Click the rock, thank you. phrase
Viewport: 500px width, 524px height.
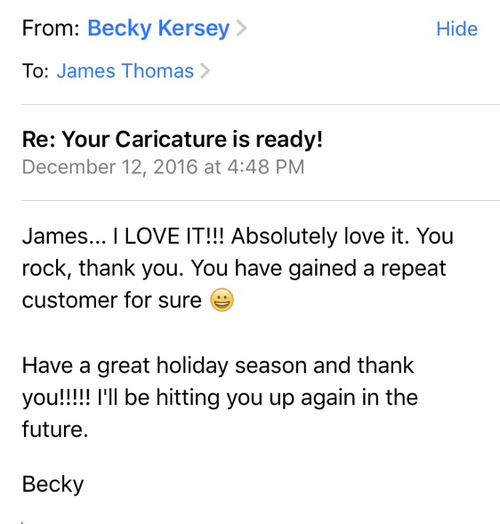click(x=103, y=268)
